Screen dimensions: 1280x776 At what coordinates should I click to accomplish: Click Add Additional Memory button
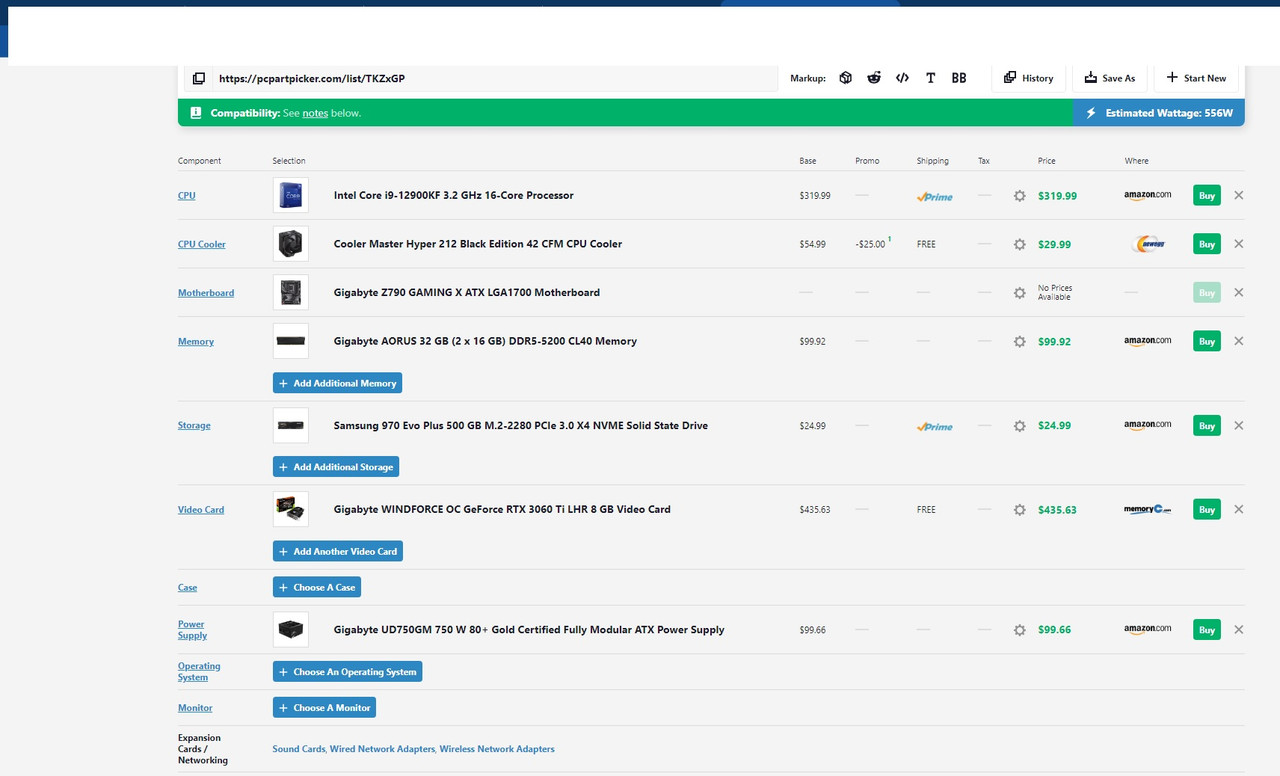(337, 383)
